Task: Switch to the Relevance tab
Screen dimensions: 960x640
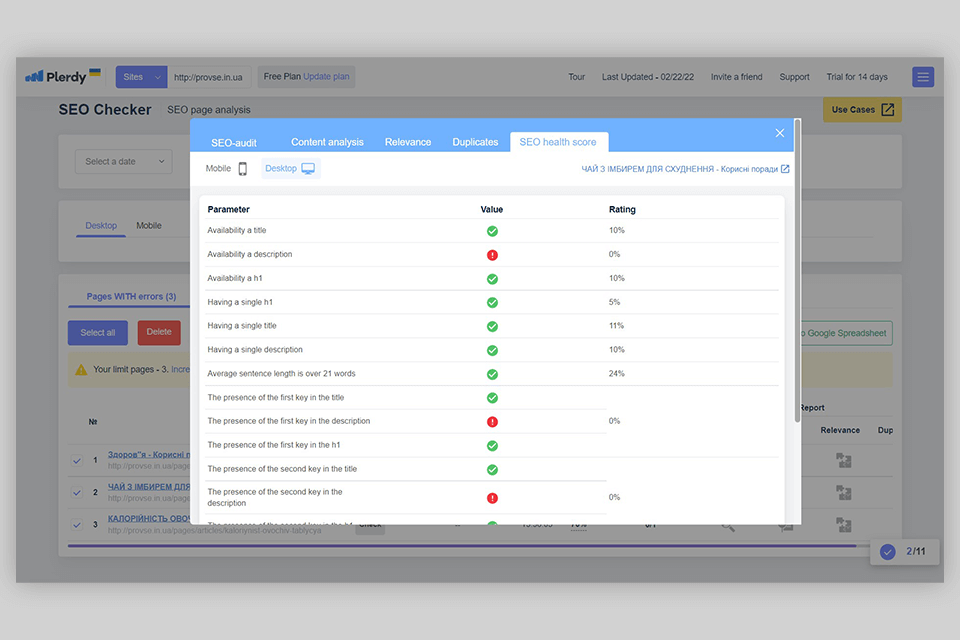Action: pos(408,142)
